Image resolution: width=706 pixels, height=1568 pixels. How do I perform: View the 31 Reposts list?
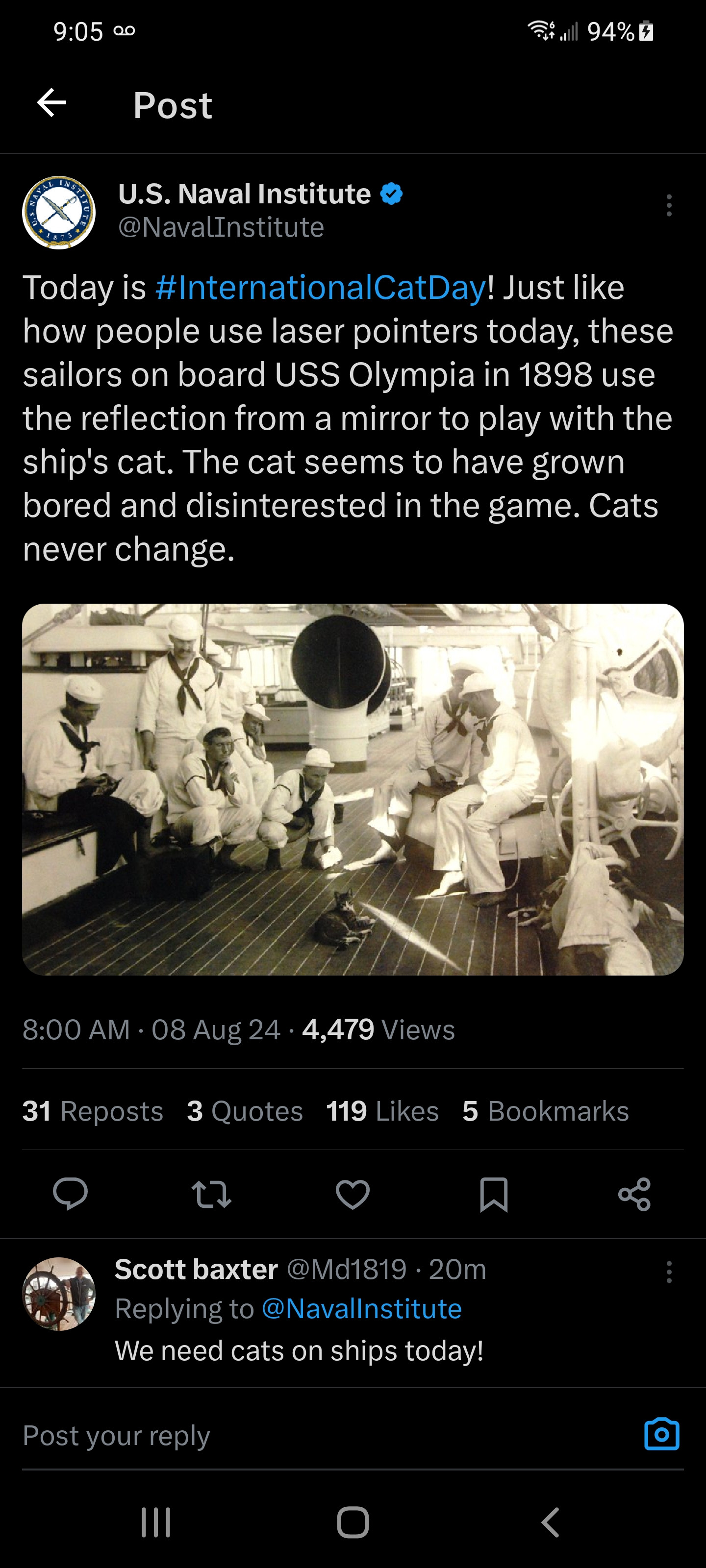[x=93, y=1111]
